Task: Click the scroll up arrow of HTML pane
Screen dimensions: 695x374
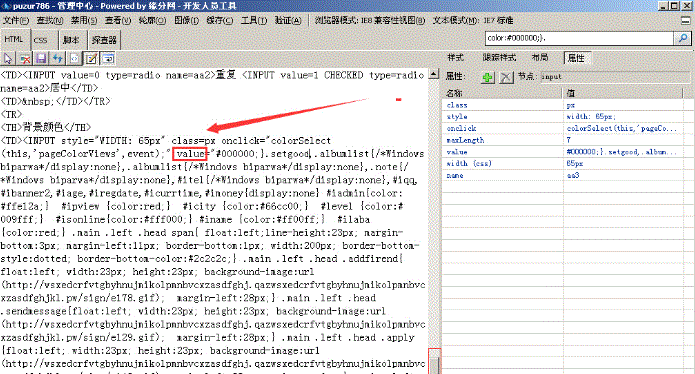Action: point(434,74)
